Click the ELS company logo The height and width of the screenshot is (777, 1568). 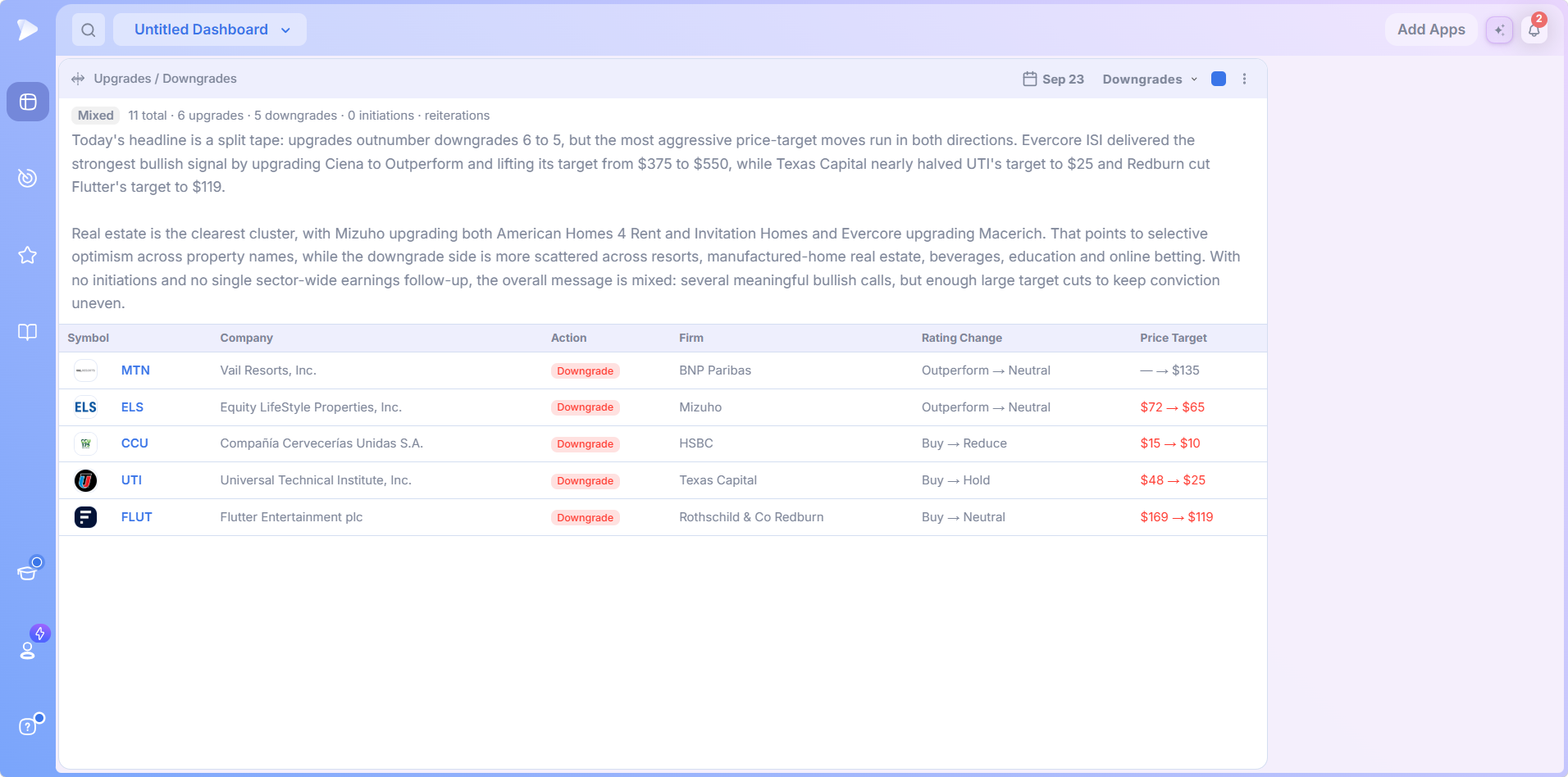pos(85,407)
